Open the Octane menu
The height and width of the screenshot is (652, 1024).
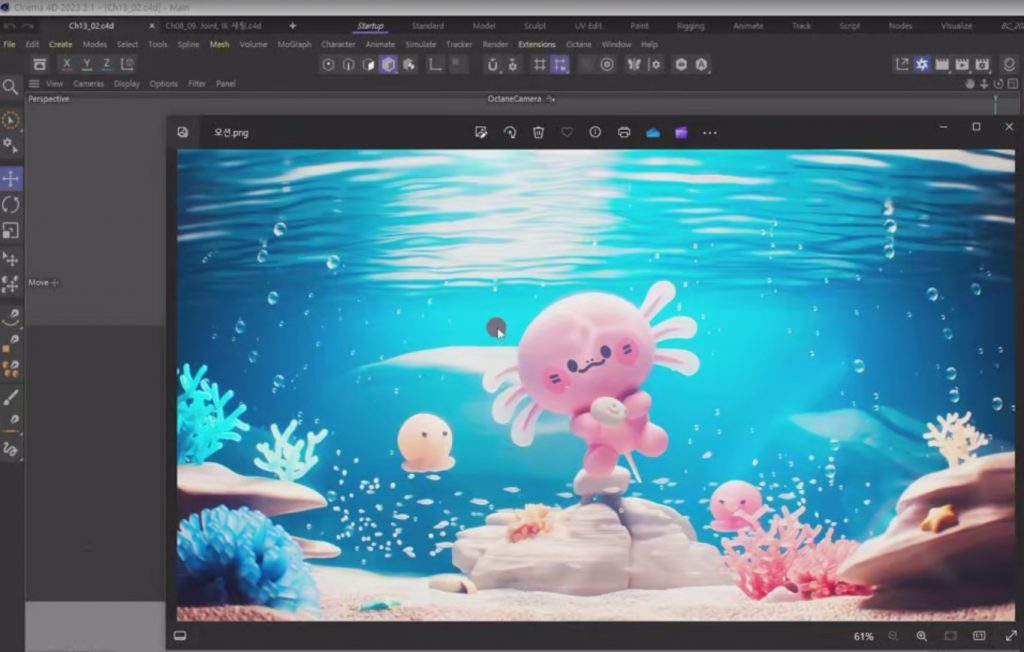click(x=579, y=44)
